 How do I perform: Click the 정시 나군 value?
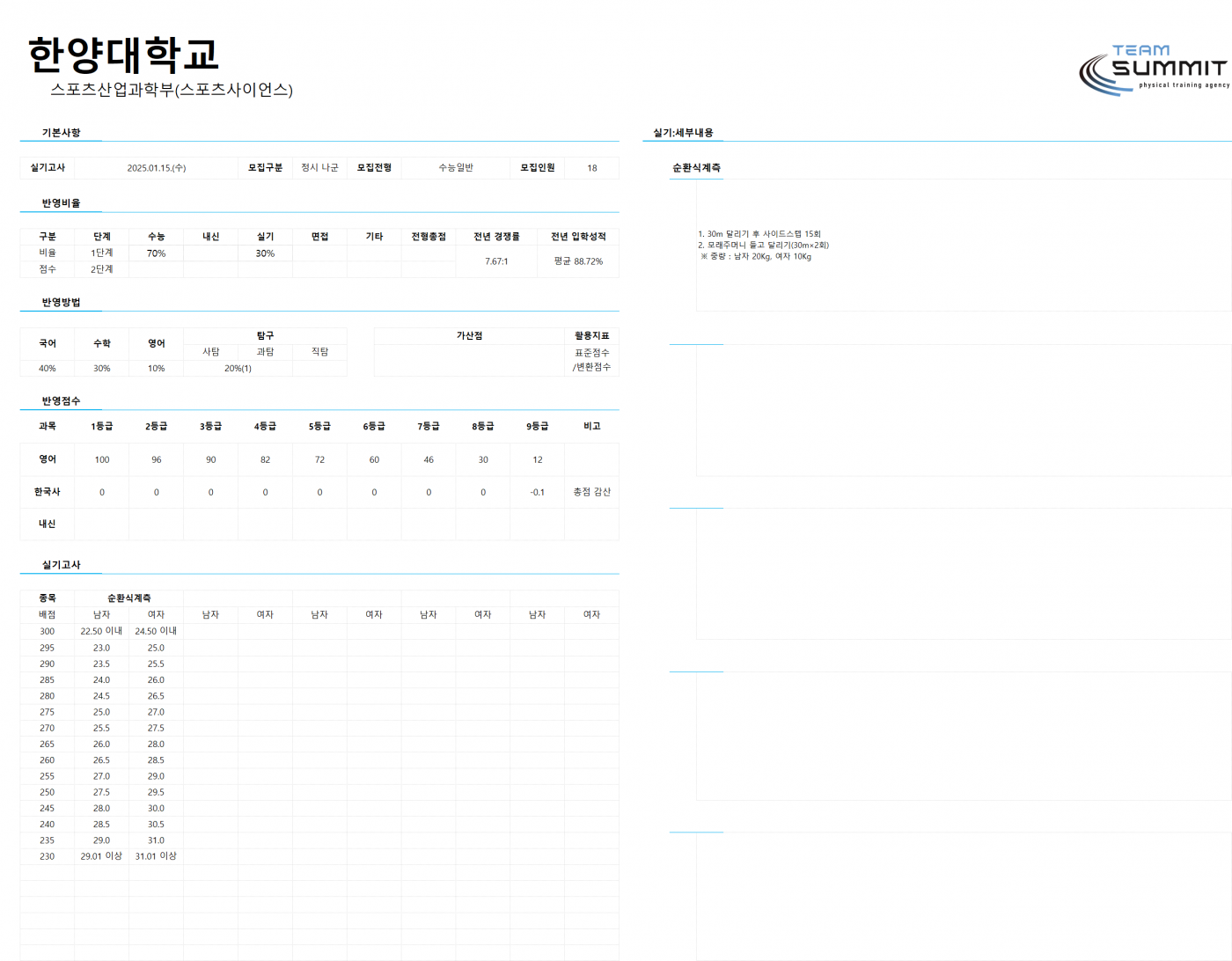click(x=319, y=167)
